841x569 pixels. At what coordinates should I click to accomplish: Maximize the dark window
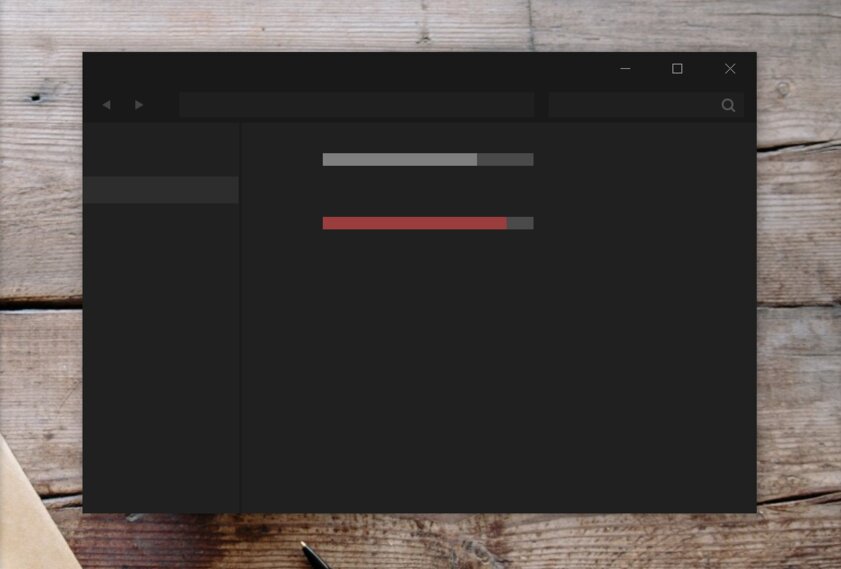click(x=677, y=69)
